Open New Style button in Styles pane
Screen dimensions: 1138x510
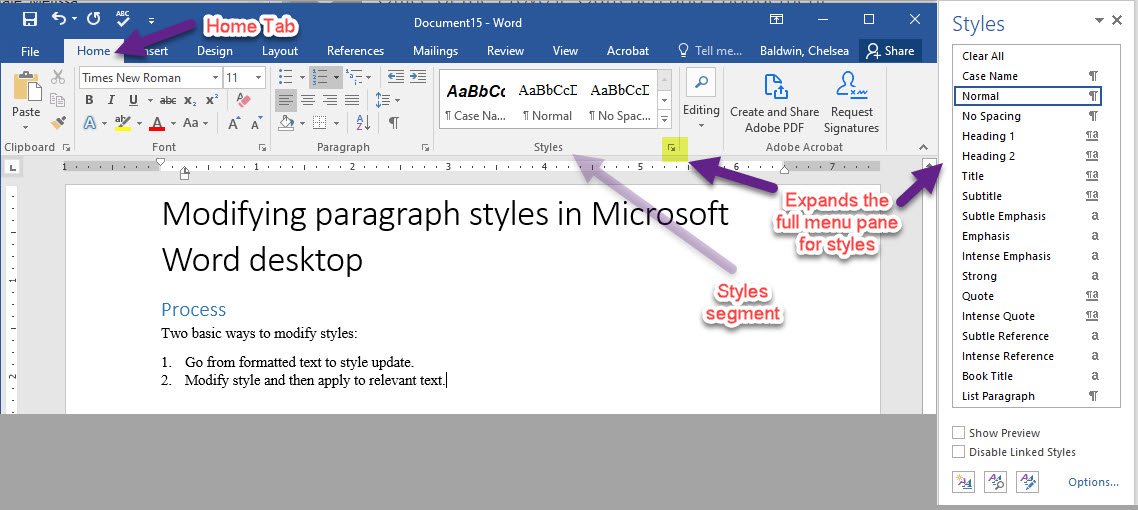(x=964, y=482)
